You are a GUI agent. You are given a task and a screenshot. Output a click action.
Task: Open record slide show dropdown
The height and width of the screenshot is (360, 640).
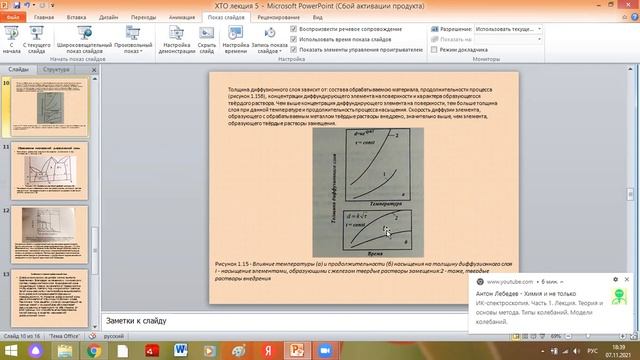269,39
